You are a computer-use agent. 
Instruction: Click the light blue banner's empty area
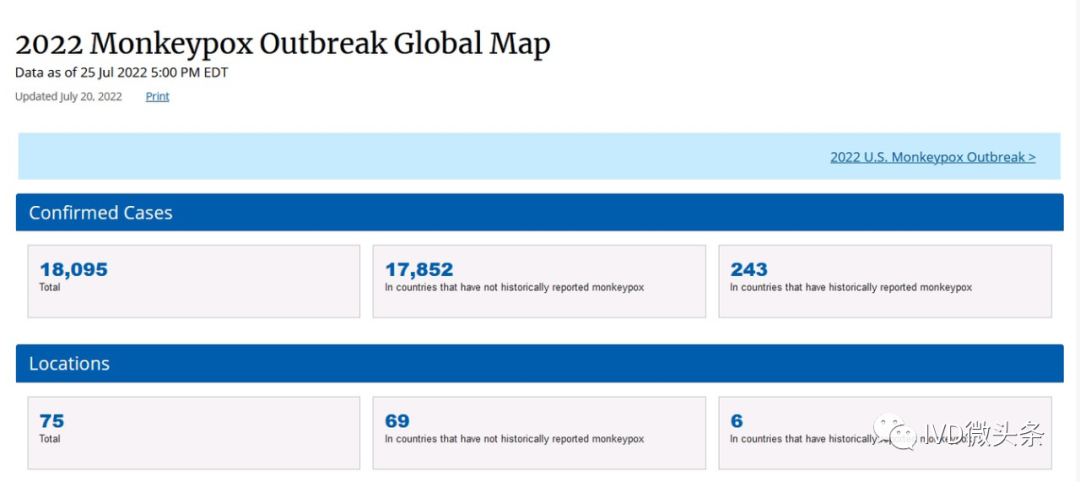point(400,157)
